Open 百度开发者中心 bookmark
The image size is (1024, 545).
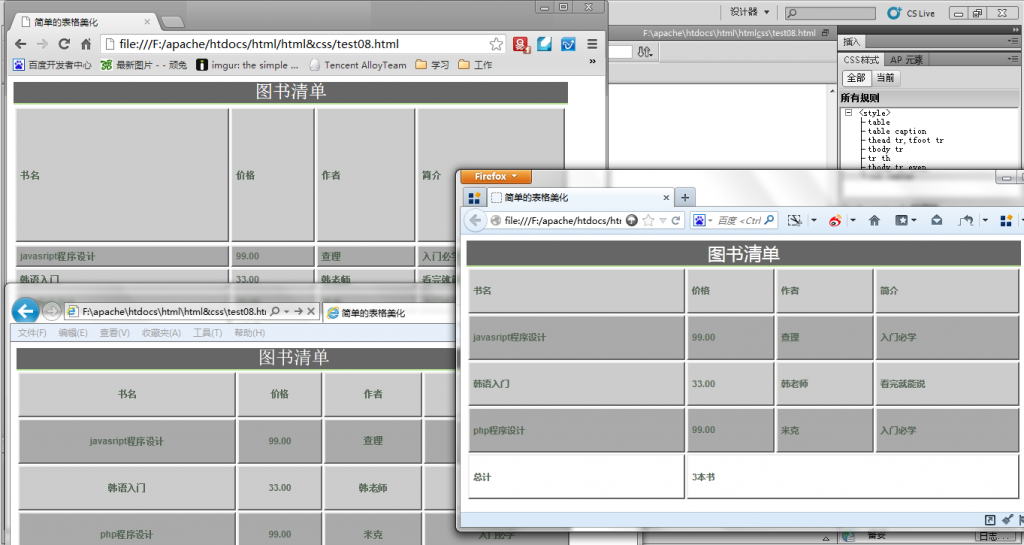pos(53,65)
